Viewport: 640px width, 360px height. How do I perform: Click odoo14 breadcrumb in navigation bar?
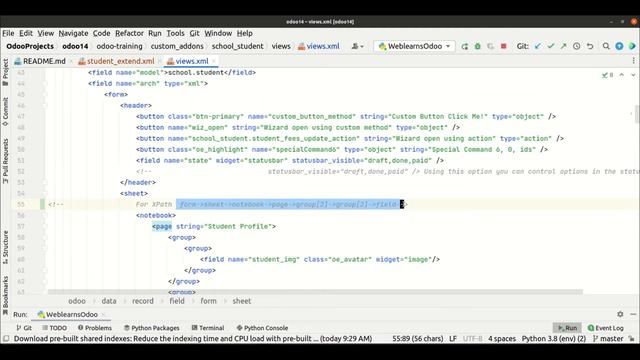click(x=75, y=46)
